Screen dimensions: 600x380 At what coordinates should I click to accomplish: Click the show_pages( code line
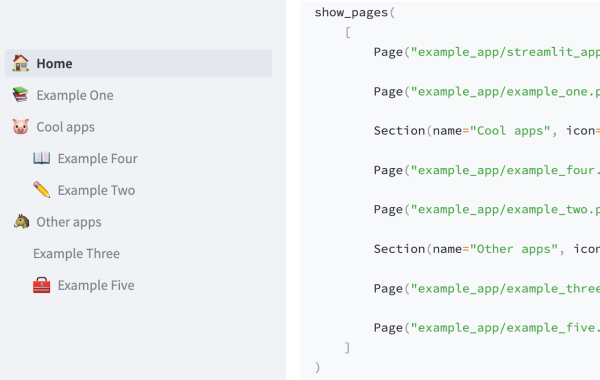[354, 13]
